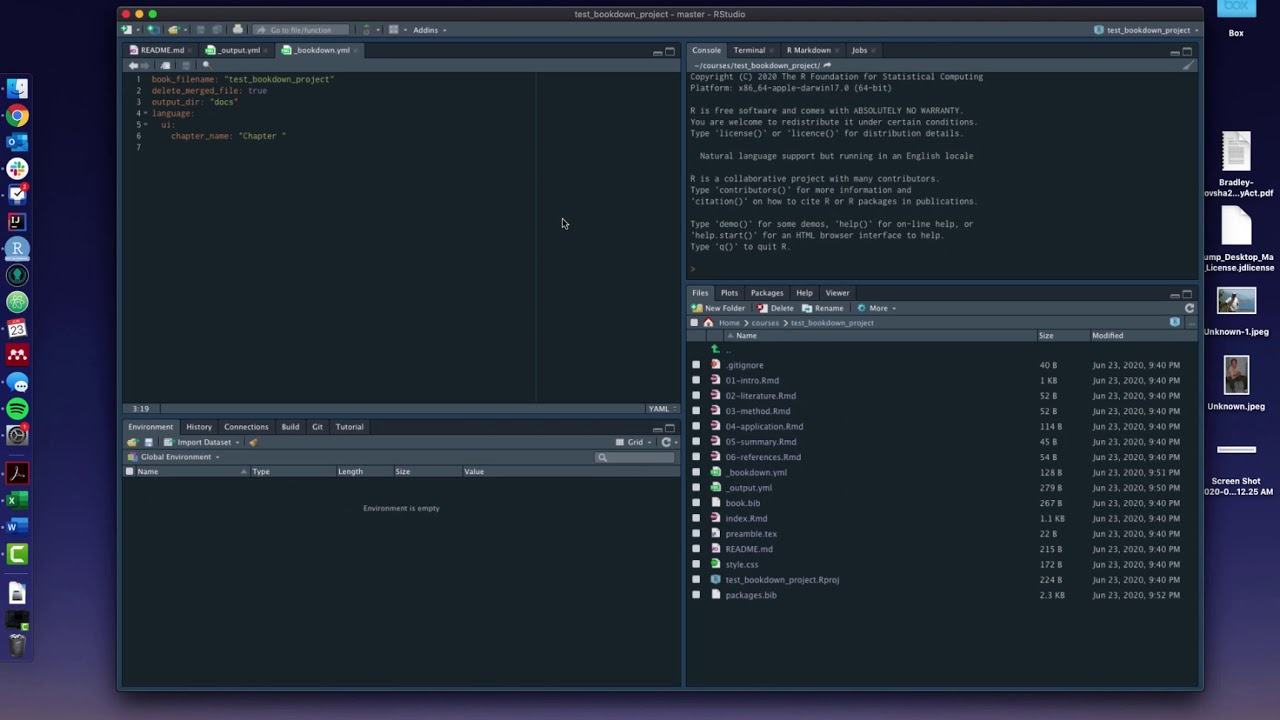
Task: Open Spotify from the Dock
Action: click(x=17, y=409)
